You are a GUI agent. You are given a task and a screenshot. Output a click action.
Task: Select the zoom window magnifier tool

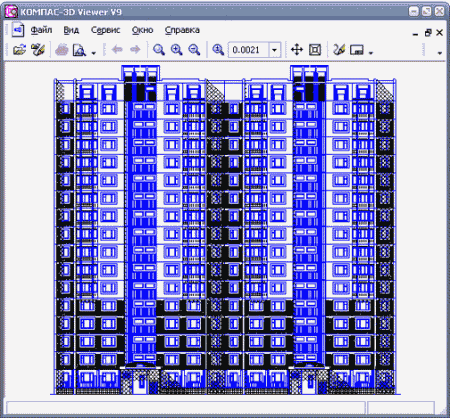pos(159,50)
